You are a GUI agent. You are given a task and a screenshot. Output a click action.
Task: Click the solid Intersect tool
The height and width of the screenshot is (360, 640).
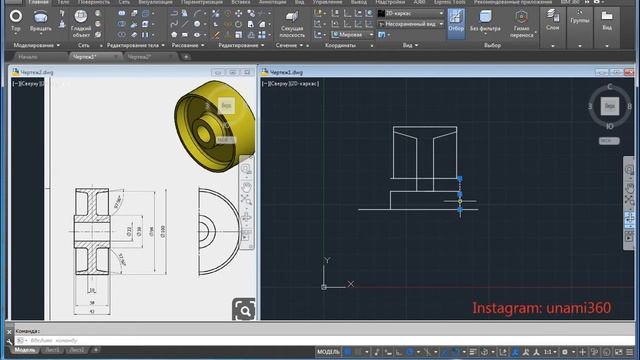[x=122, y=35]
